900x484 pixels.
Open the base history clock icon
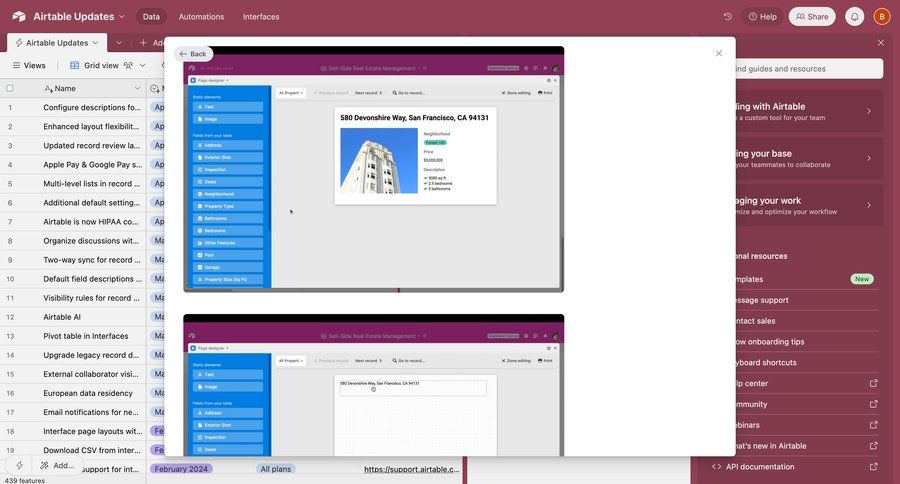point(727,17)
